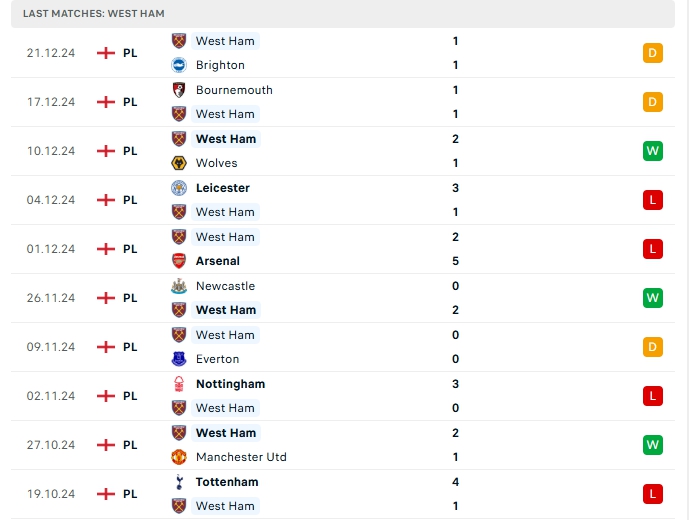Click the Wolves club crest icon

[x=180, y=163]
